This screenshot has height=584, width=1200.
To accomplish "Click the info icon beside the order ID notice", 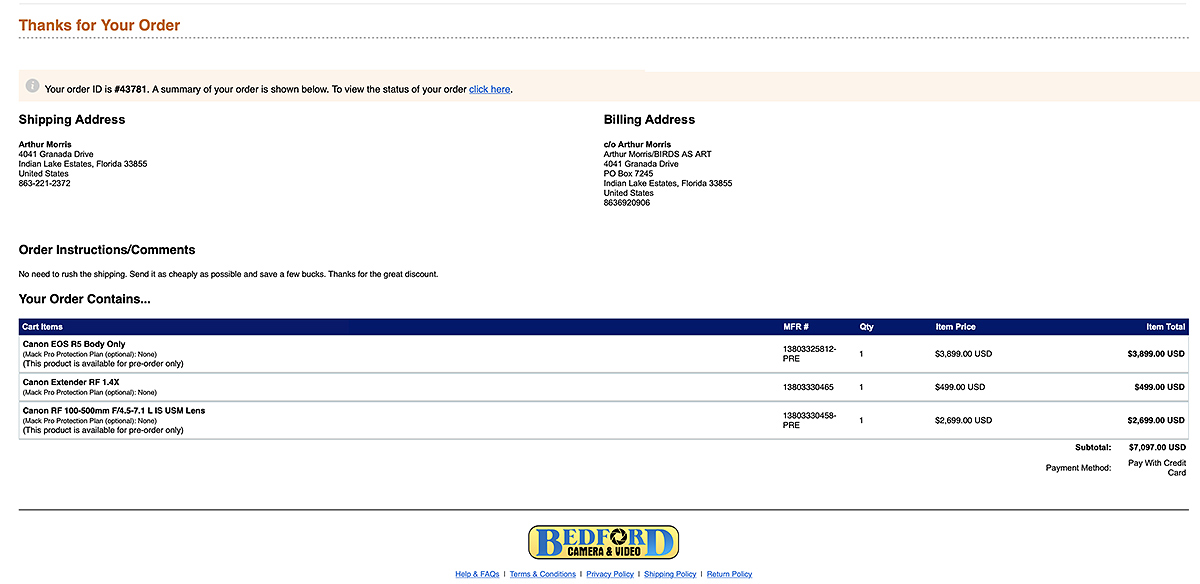I will (x=32, y=86).
